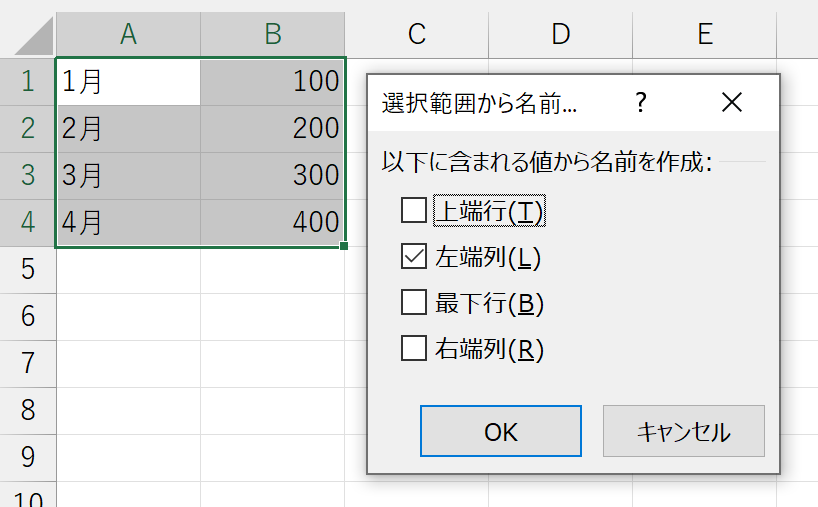Check the 右端列(R) option
The width and height of the screenshot is (818, 507).
click(414, 348)
